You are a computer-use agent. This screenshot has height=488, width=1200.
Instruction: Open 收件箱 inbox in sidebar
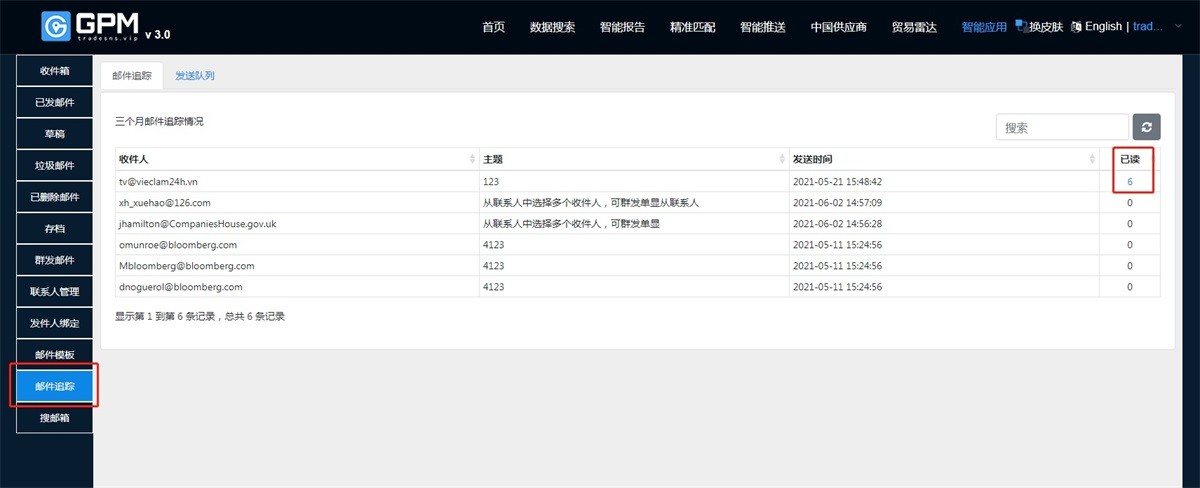click(x=54, y=71)
